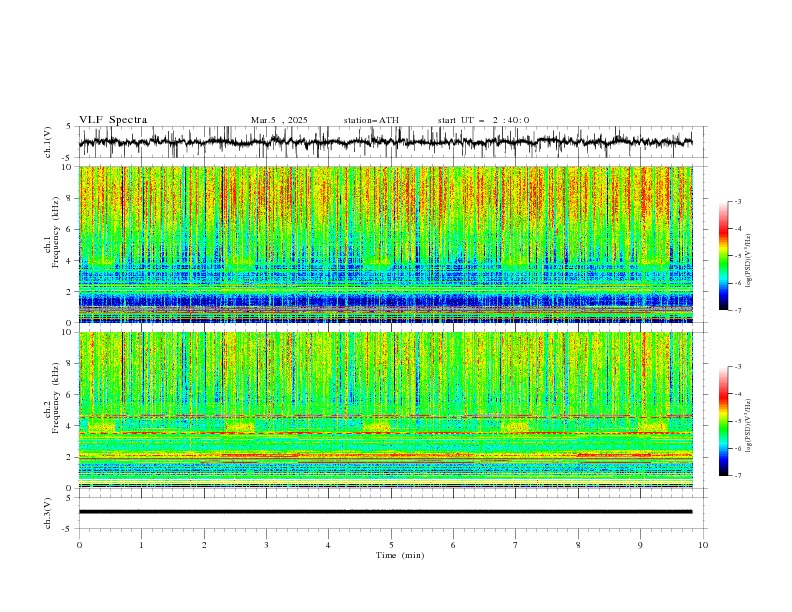Click the 'ch.2 Frequency (kHz)' axis label
Image resolution: width=792 pixels, height=612 pixels.
point(52,398)
